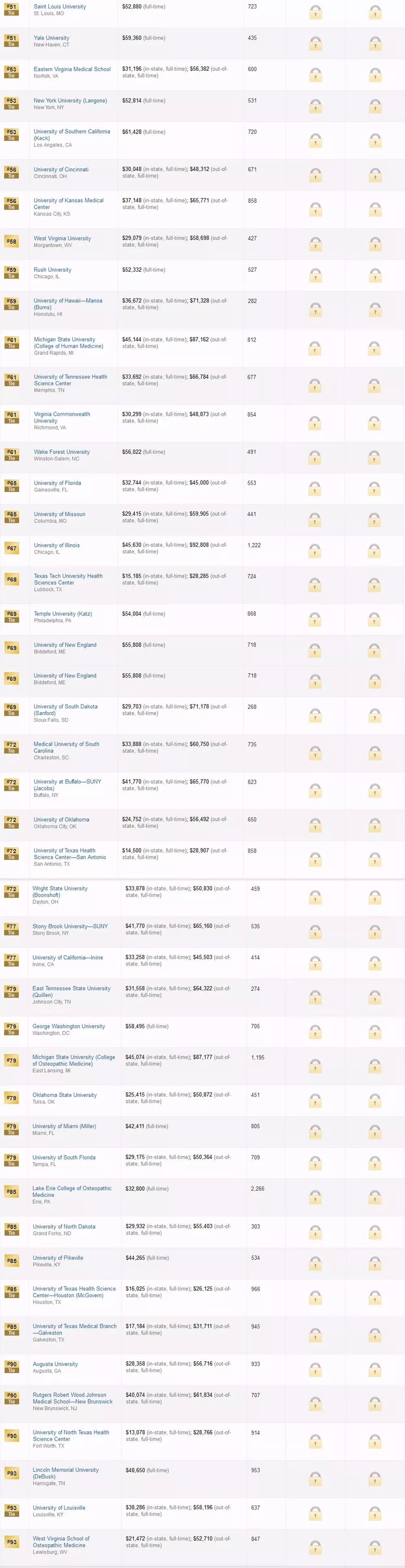The height and width of the screenshot is (1568, 405).
Task: Open Eastern Virginia Medical School page
Action: (x=72, y=70)
